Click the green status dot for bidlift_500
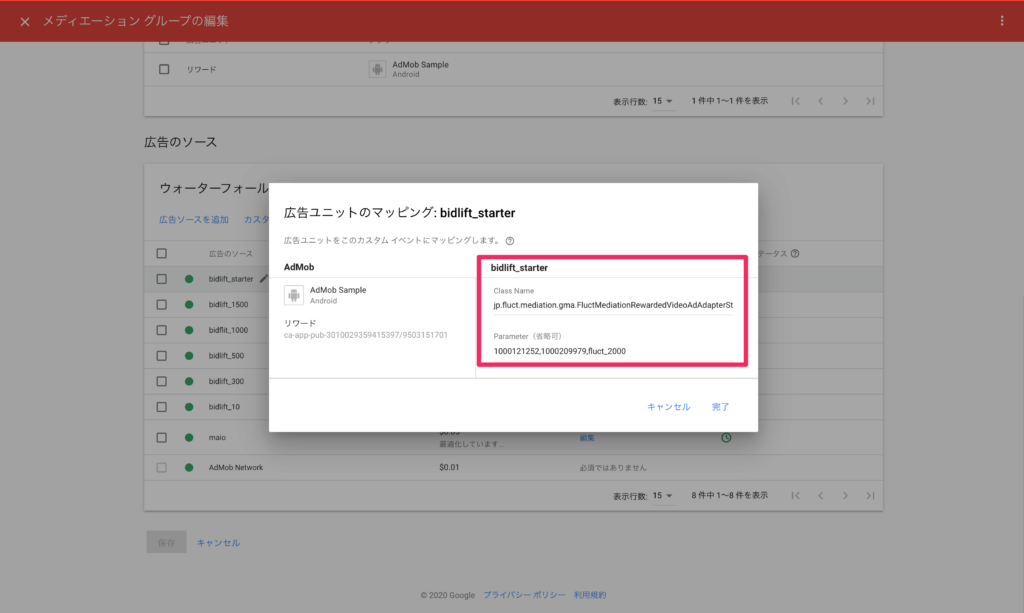 click(x=189, y=356)
